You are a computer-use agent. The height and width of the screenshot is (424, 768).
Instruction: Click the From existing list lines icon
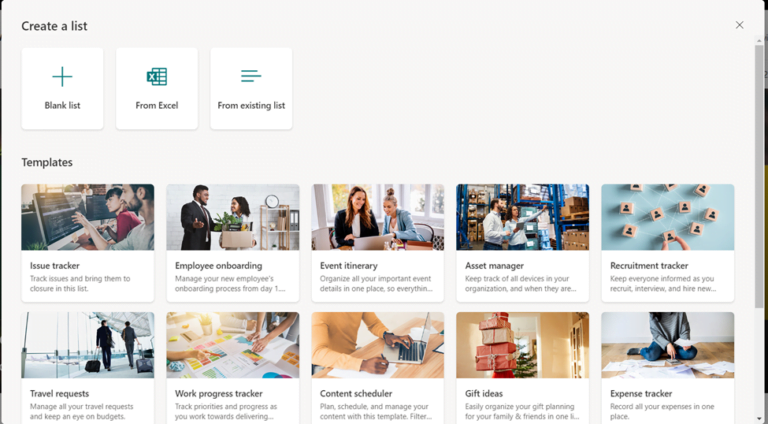[x=251, y=76]
